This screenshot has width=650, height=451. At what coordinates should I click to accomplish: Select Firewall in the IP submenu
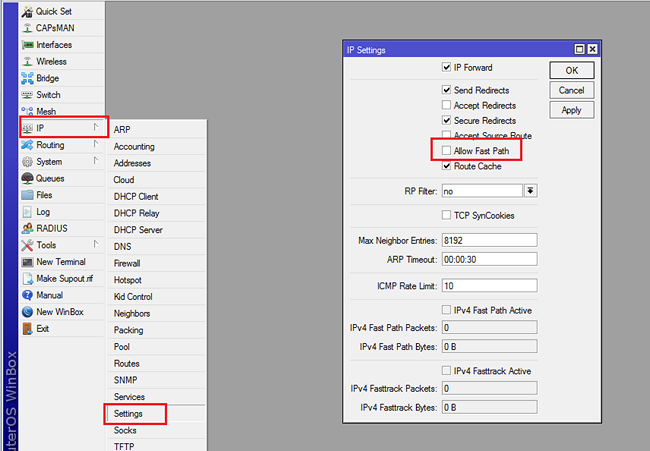click(157, 263)
